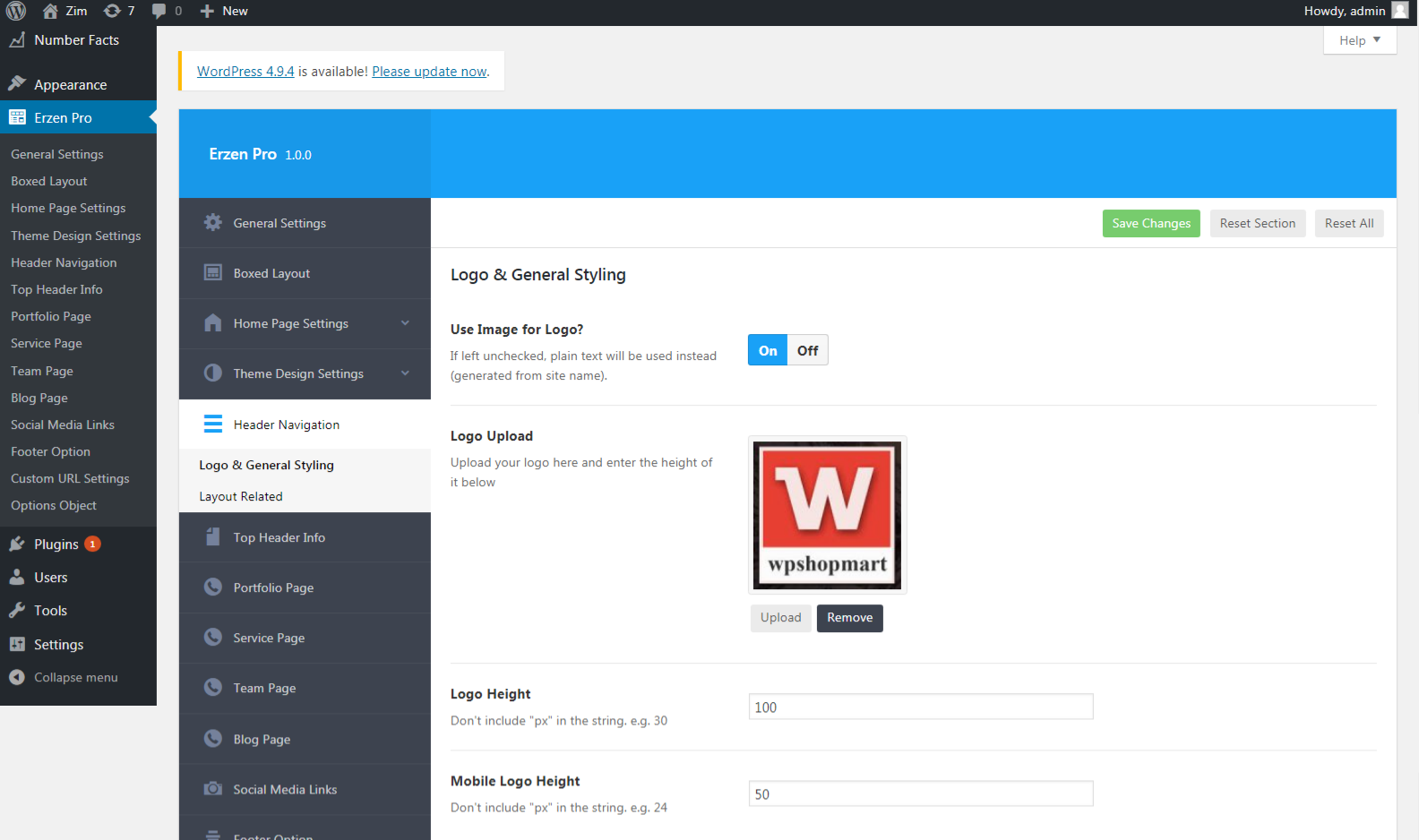Open the updates icon showing 7

coord(112,11)
